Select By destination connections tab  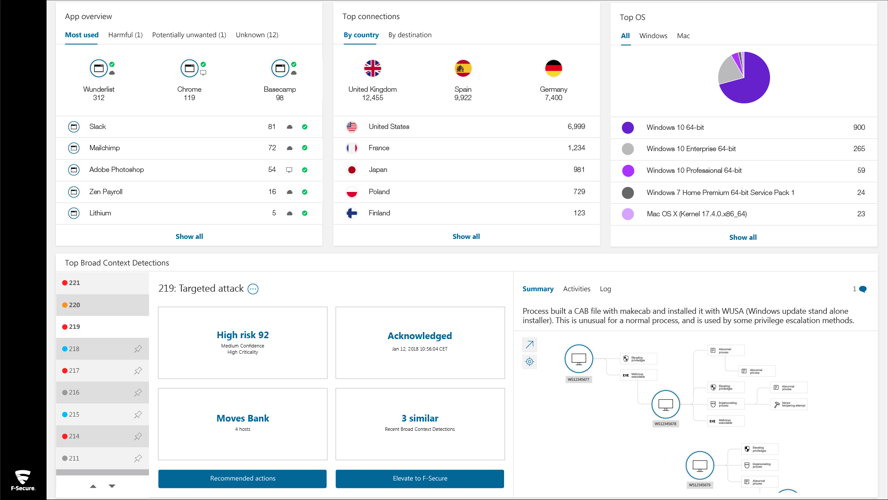410,35
